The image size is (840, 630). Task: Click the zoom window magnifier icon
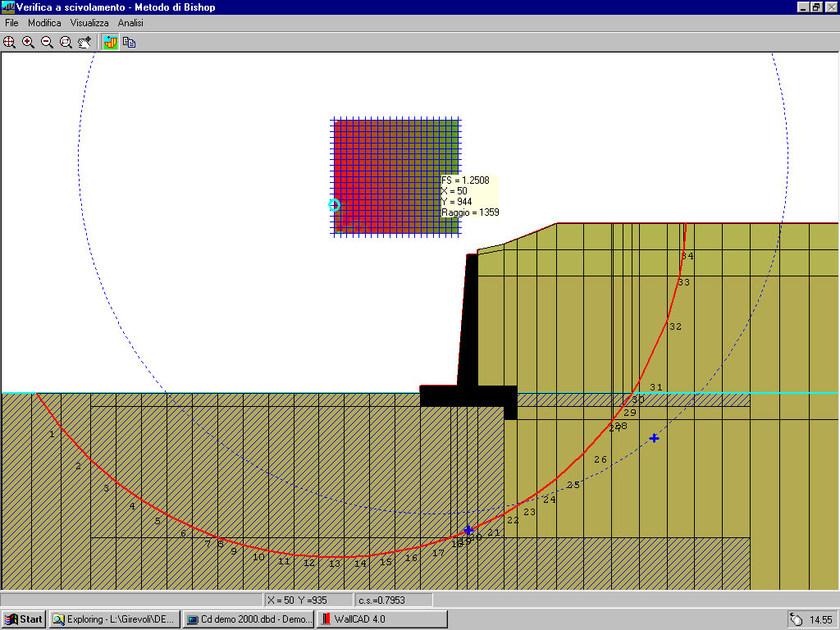coord(66,42)
